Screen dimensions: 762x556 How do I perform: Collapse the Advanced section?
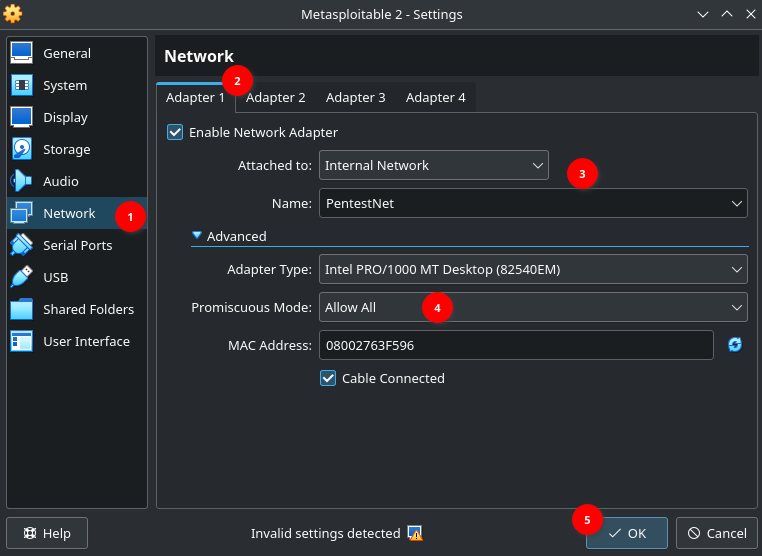(198, 237)
